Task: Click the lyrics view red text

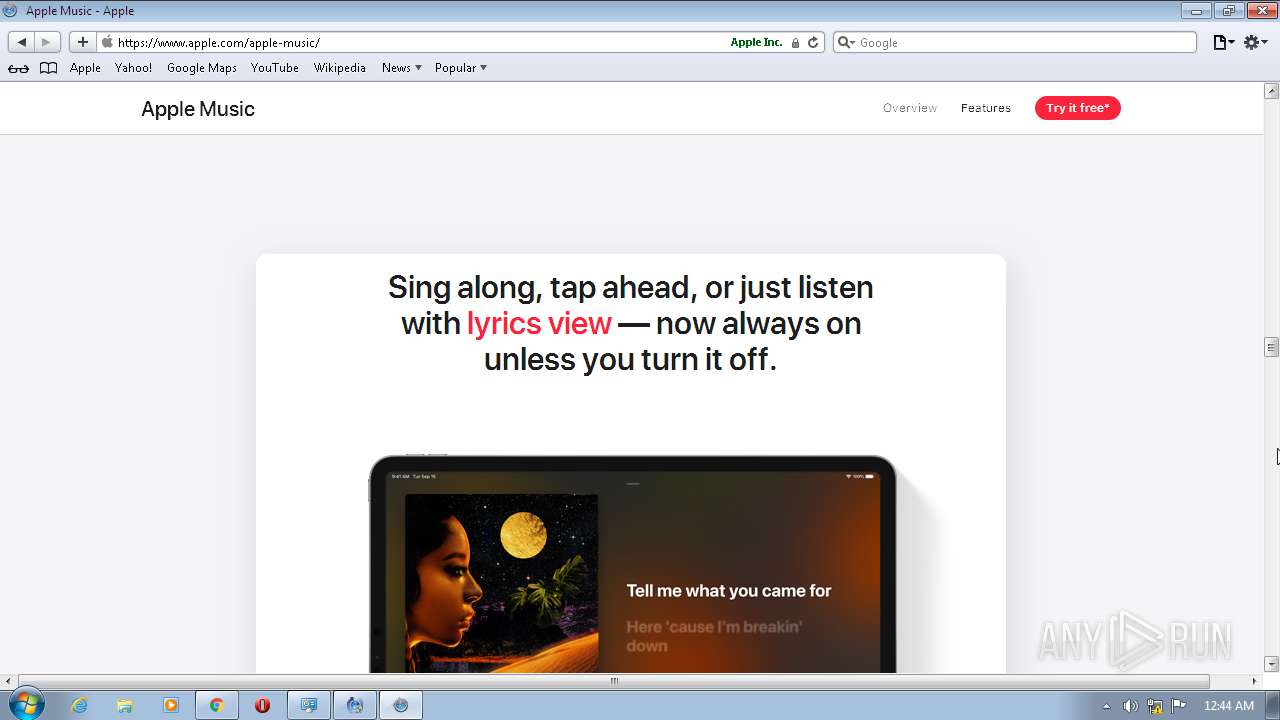Action: [539, 323]
